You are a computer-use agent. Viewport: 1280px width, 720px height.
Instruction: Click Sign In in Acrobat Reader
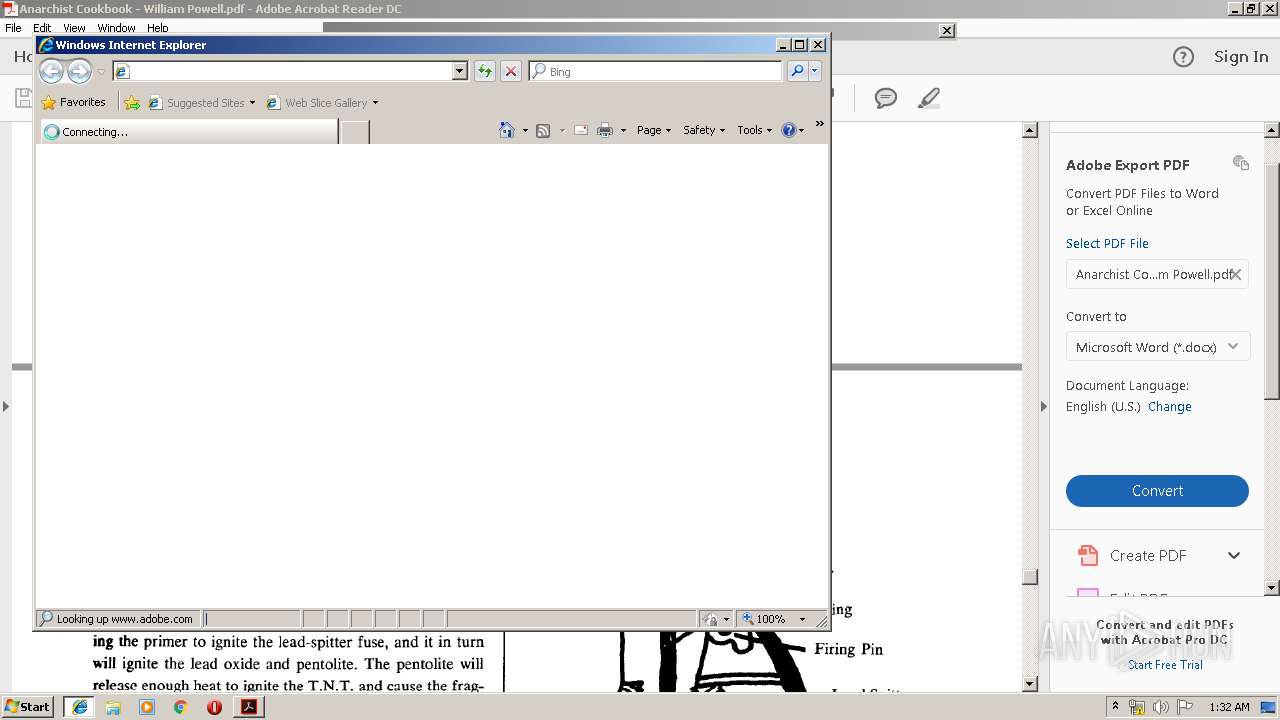[1241, 57]
